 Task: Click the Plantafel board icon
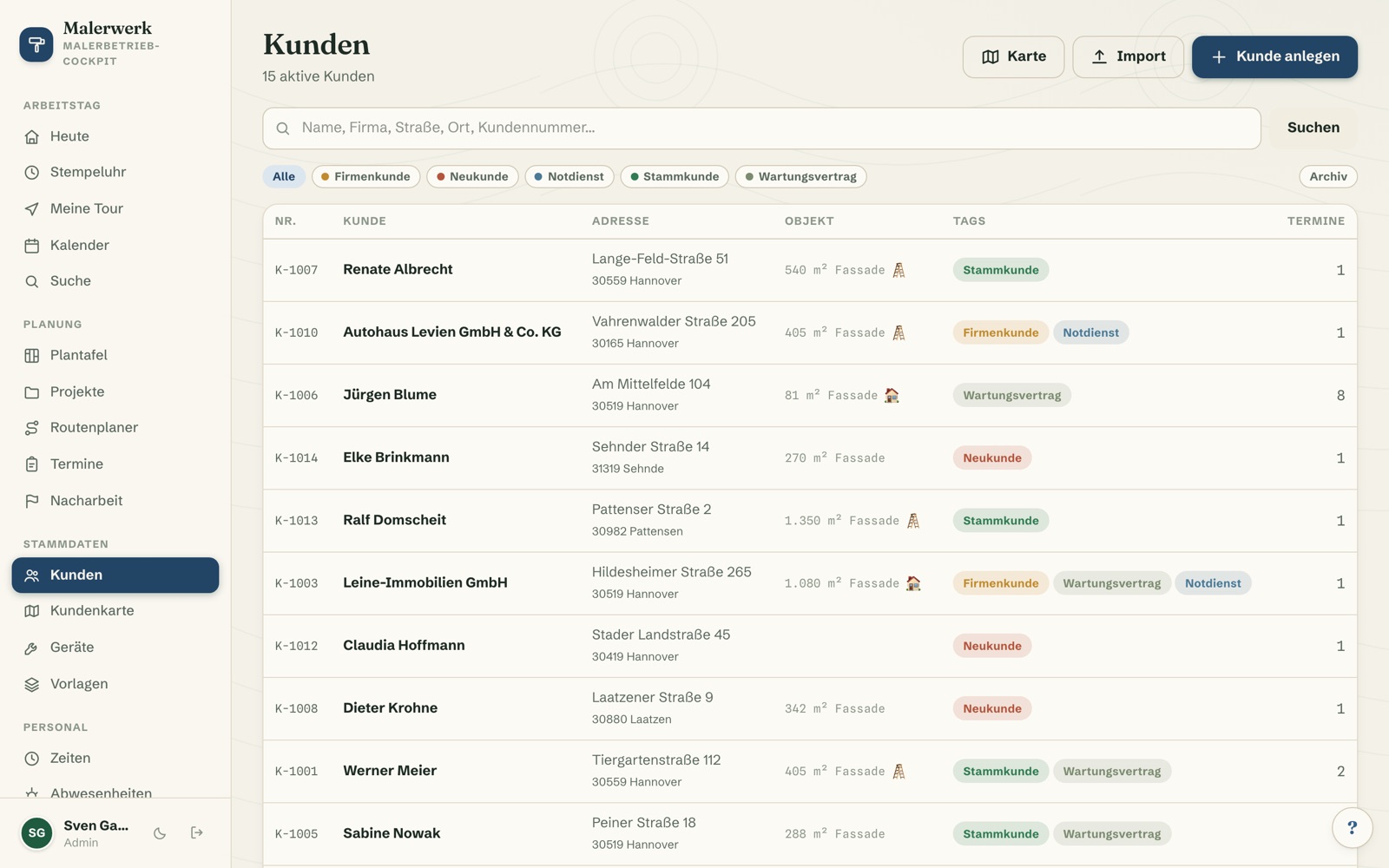coord(32,355)
